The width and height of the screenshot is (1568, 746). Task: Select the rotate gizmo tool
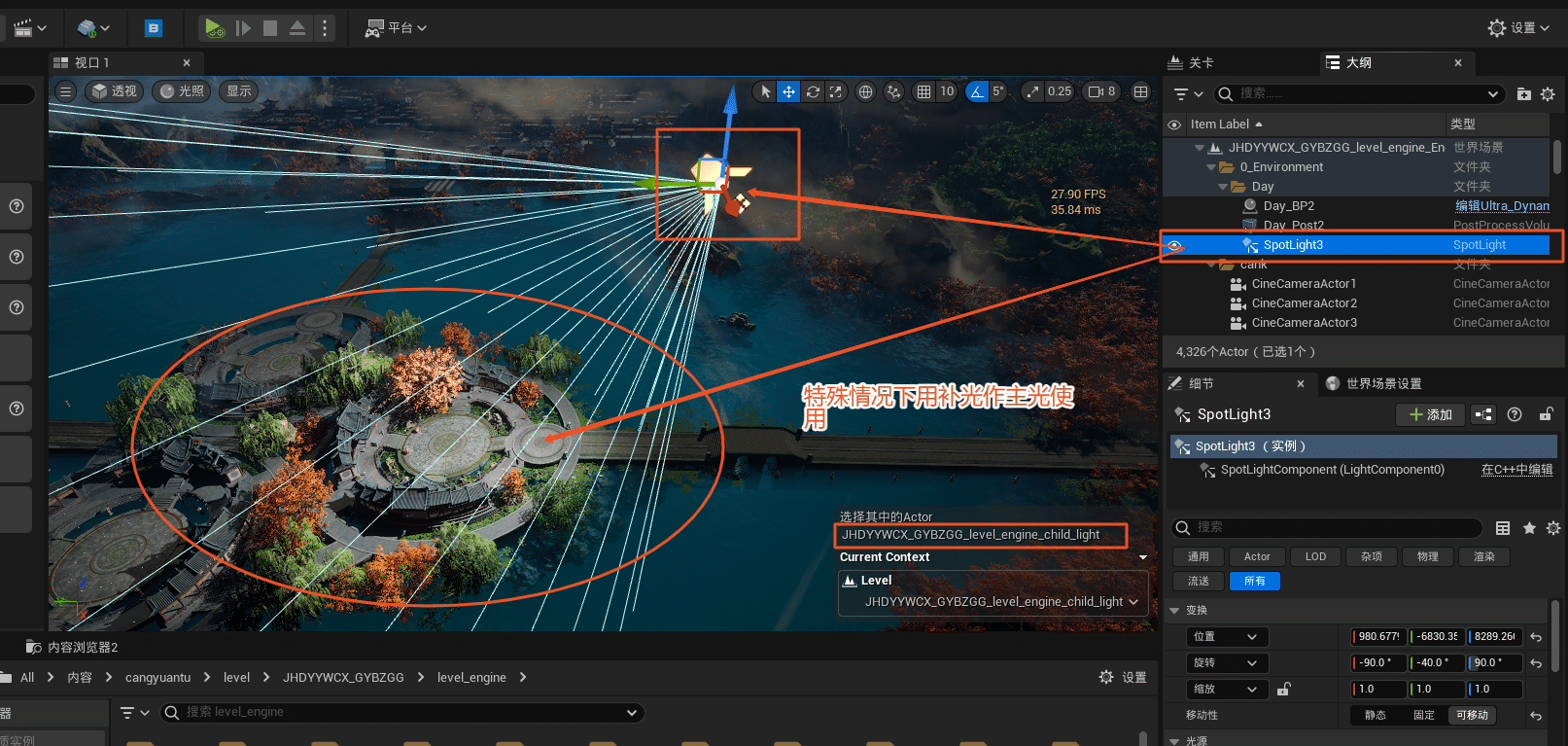point(813,91)
